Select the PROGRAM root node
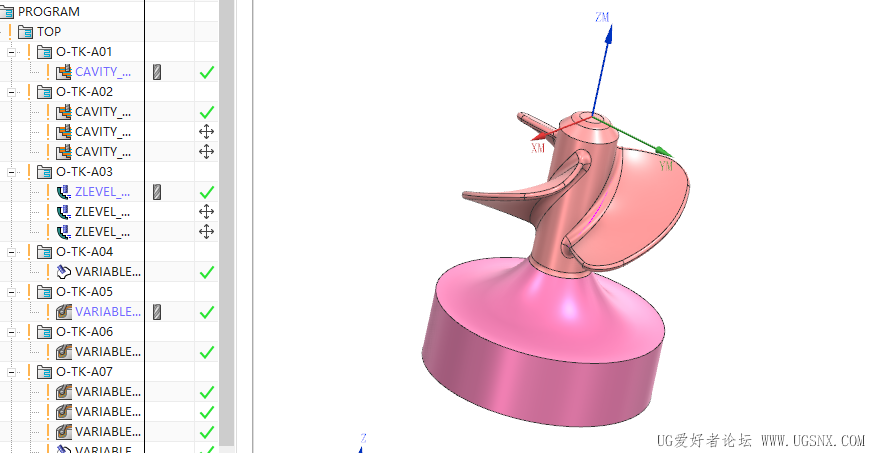 (x=49, y=12)
